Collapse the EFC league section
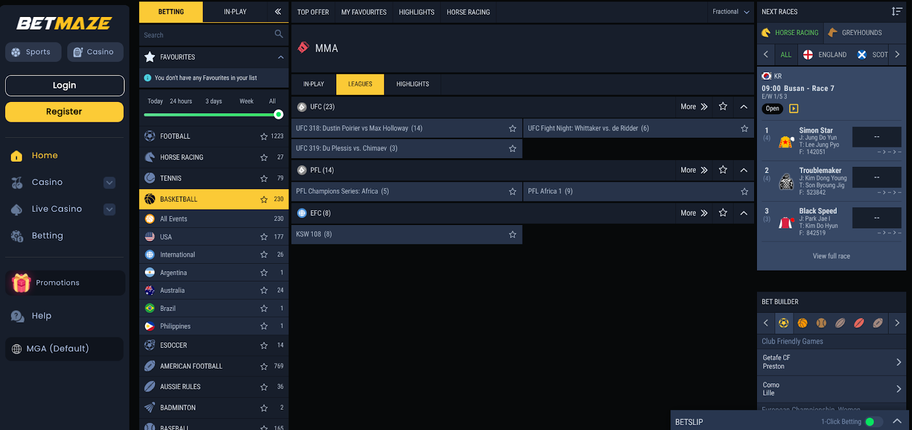 [743, 213]
